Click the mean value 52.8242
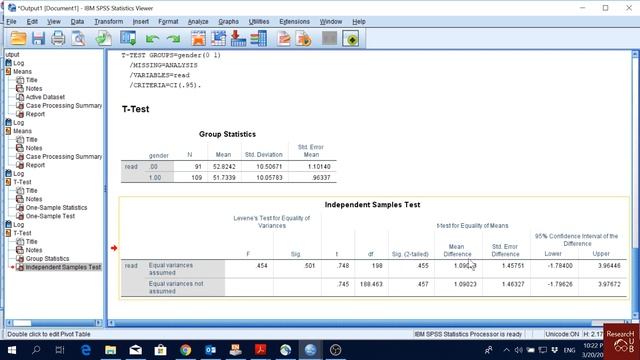The height and width of the screenshot is (360, 640). point(224,167)
